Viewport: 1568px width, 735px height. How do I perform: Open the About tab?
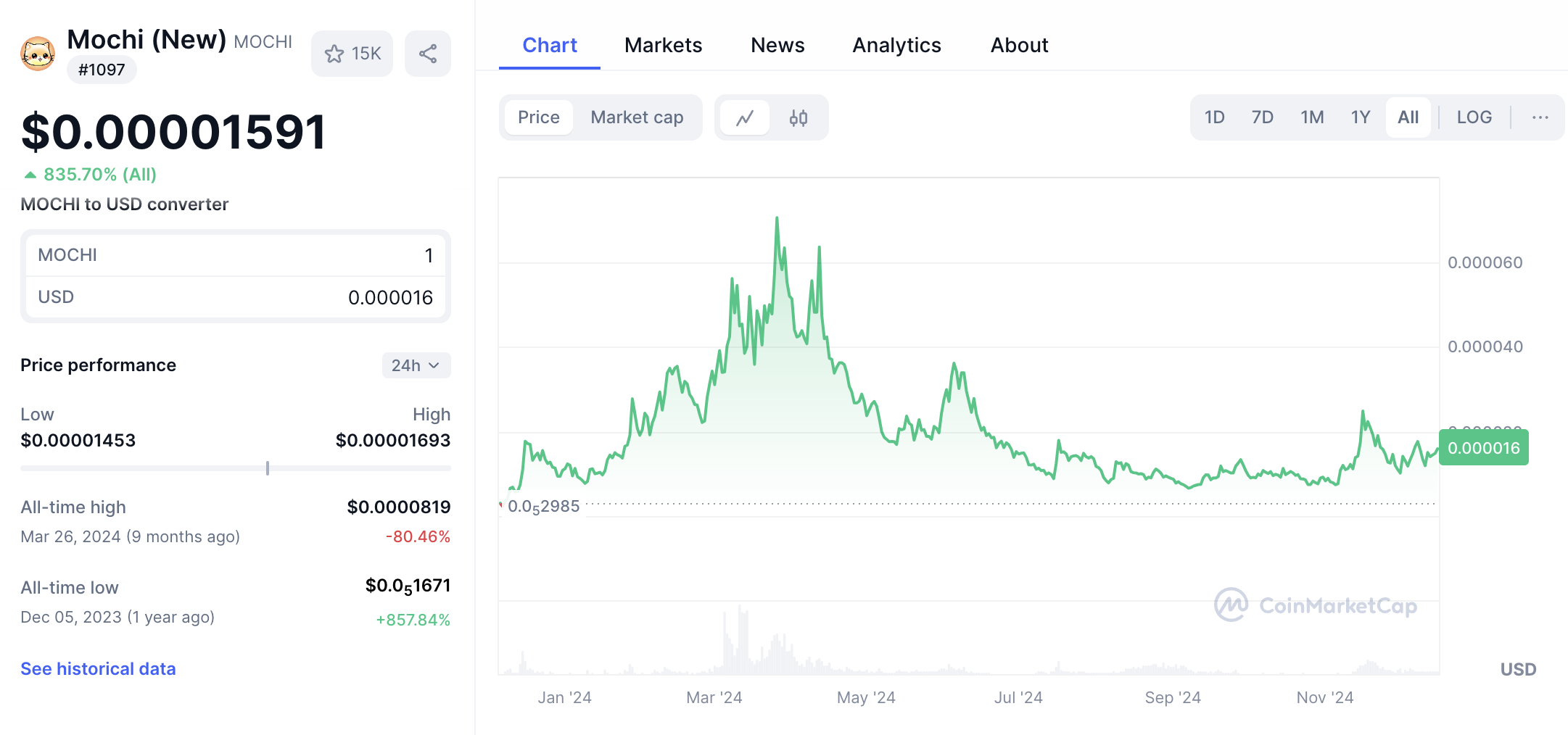coord(1019,45)
